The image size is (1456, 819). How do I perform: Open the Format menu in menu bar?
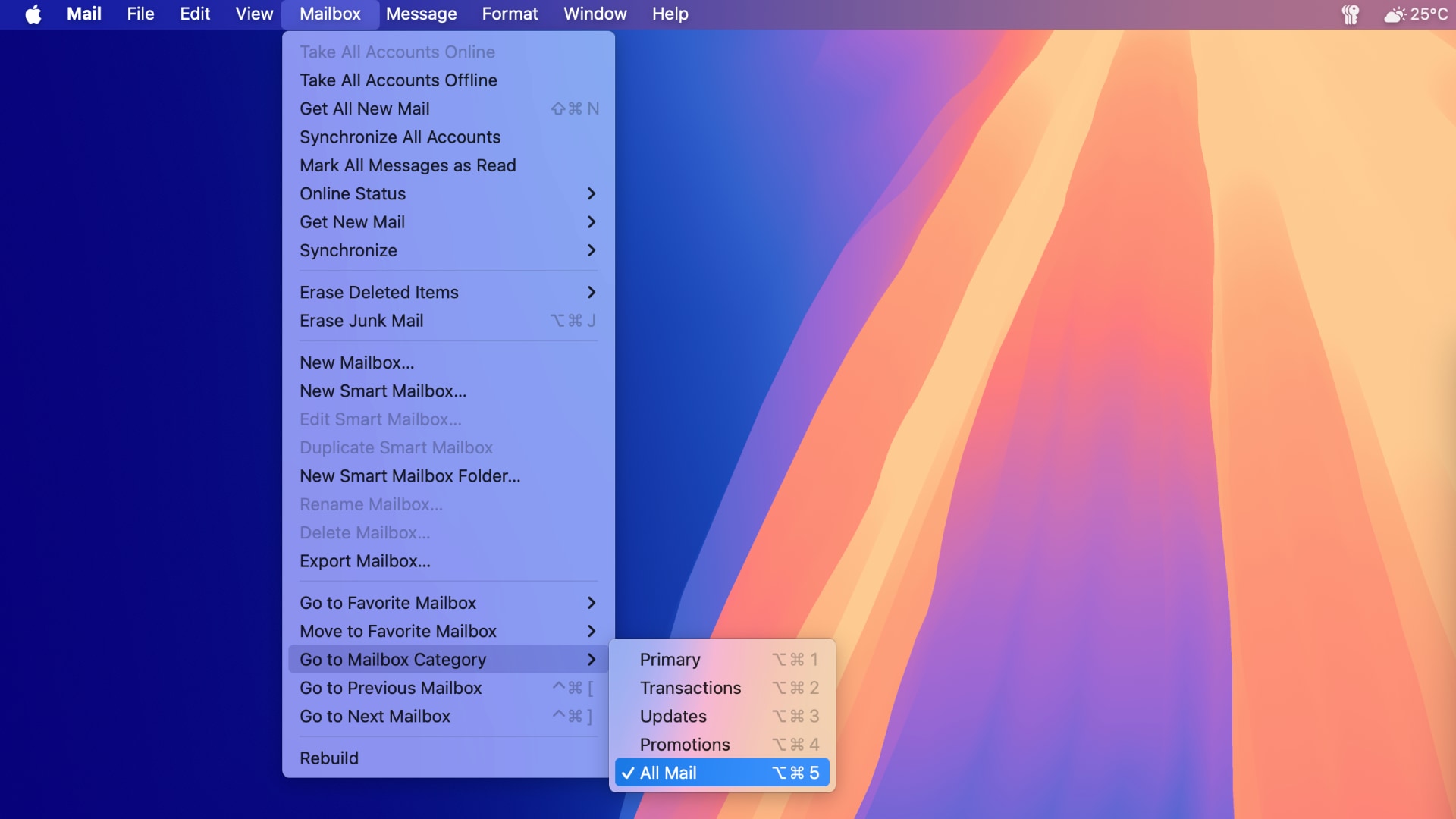510,14
